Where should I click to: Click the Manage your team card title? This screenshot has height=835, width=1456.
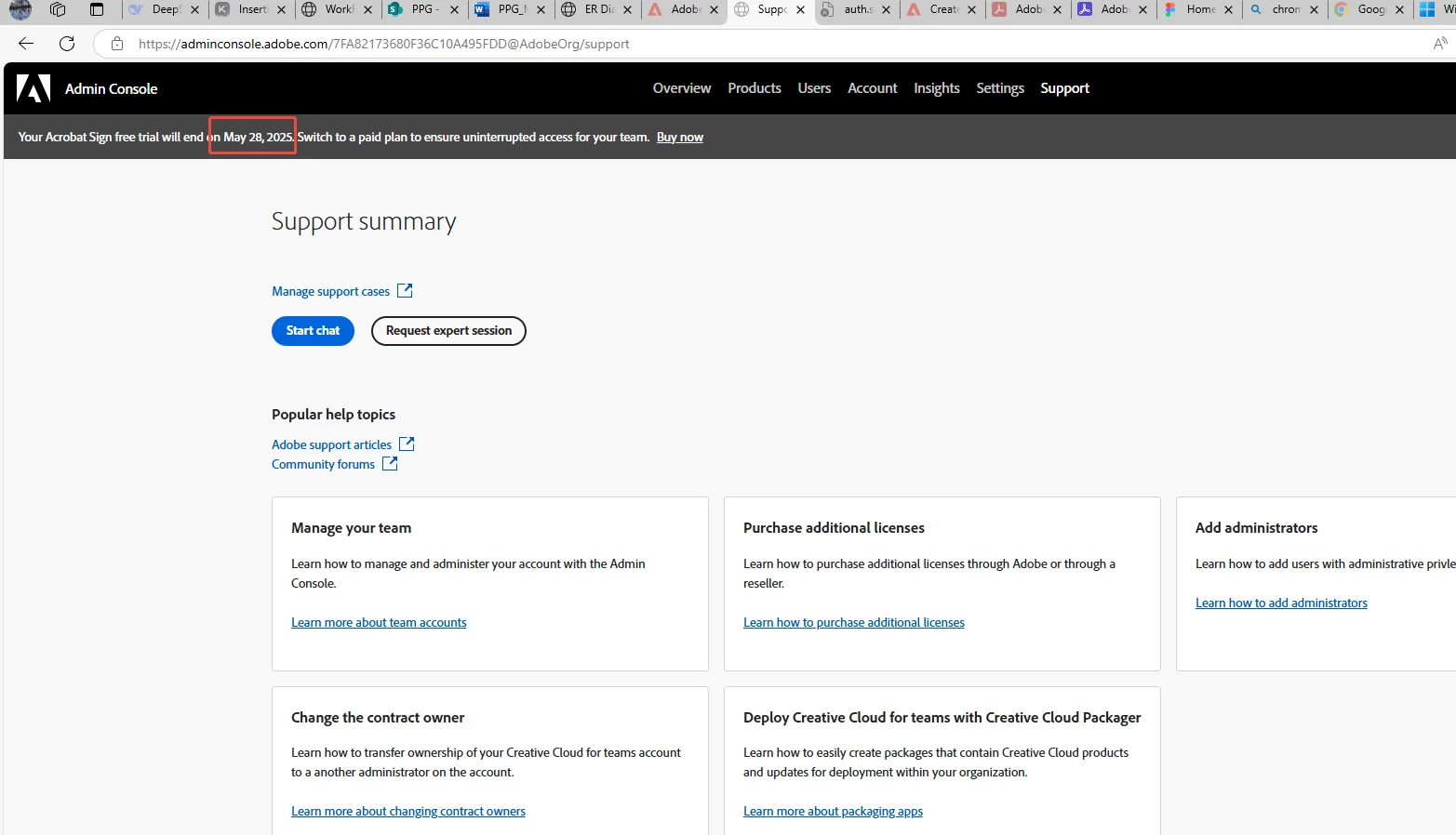point(351,528)
